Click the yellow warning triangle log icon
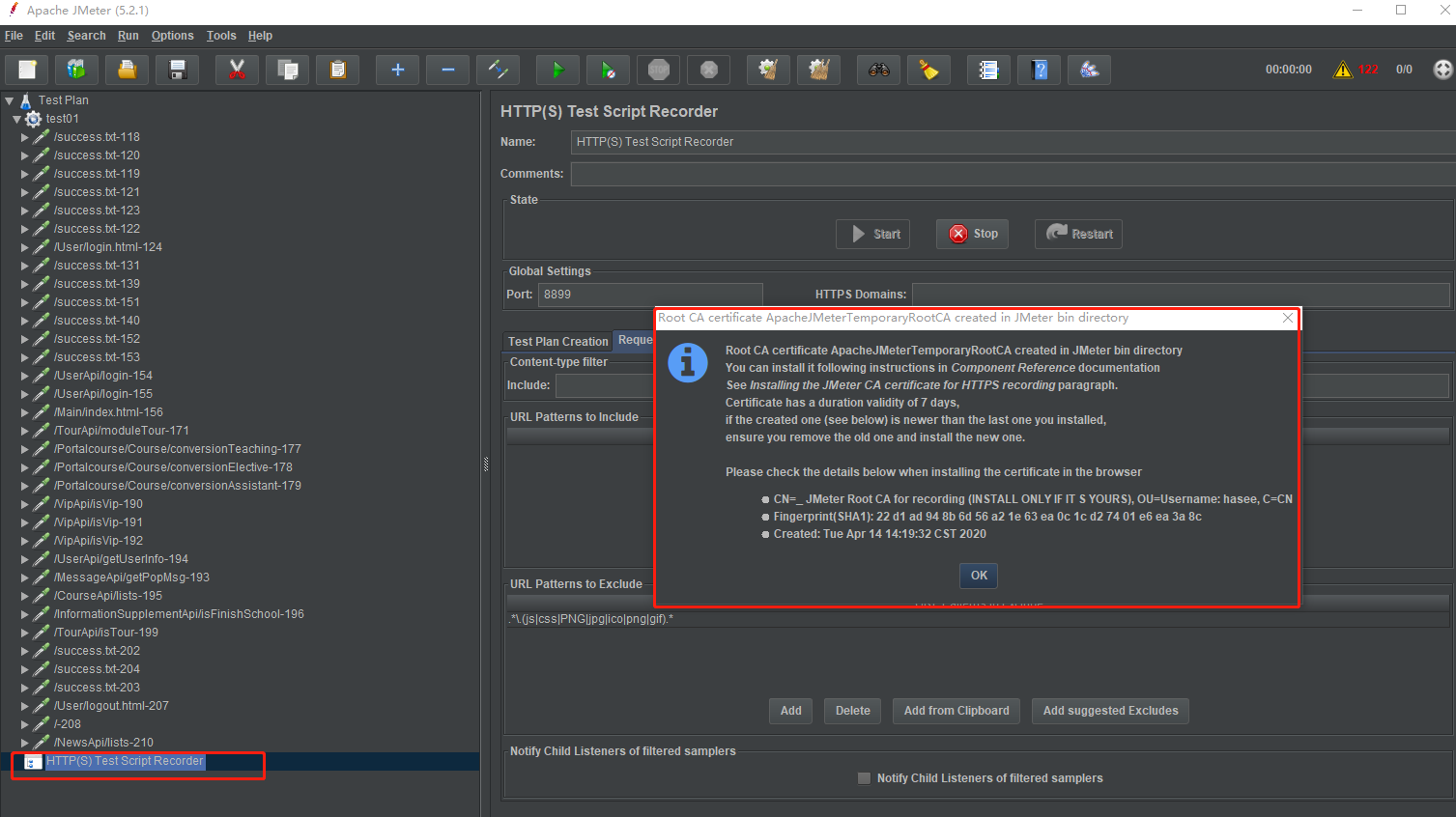 [1343, 70]
